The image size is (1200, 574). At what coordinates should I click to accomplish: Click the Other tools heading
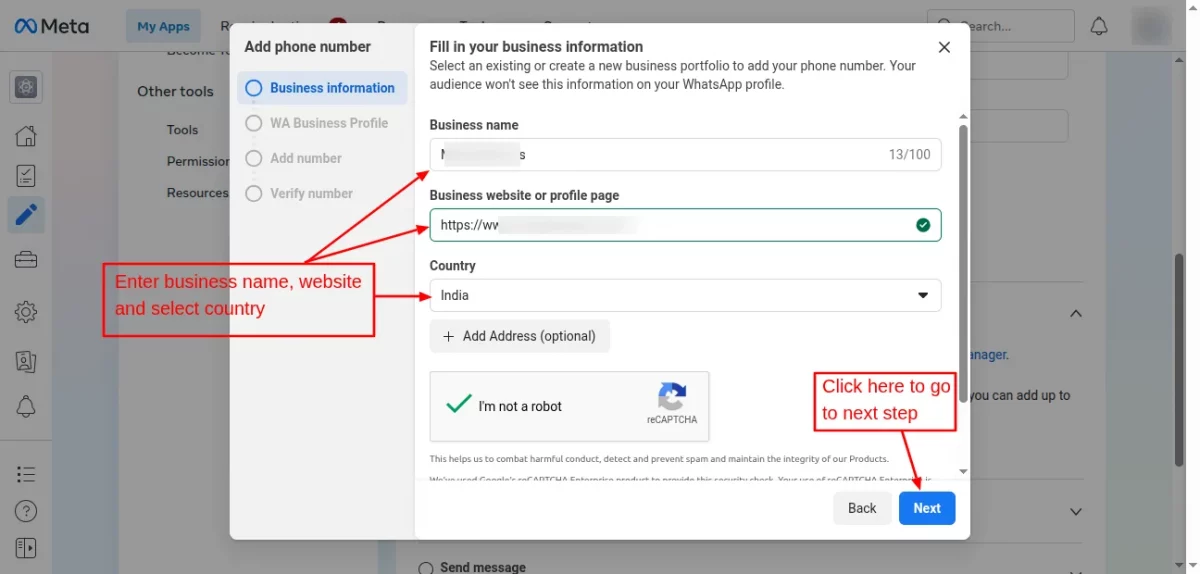pos(175,91)
